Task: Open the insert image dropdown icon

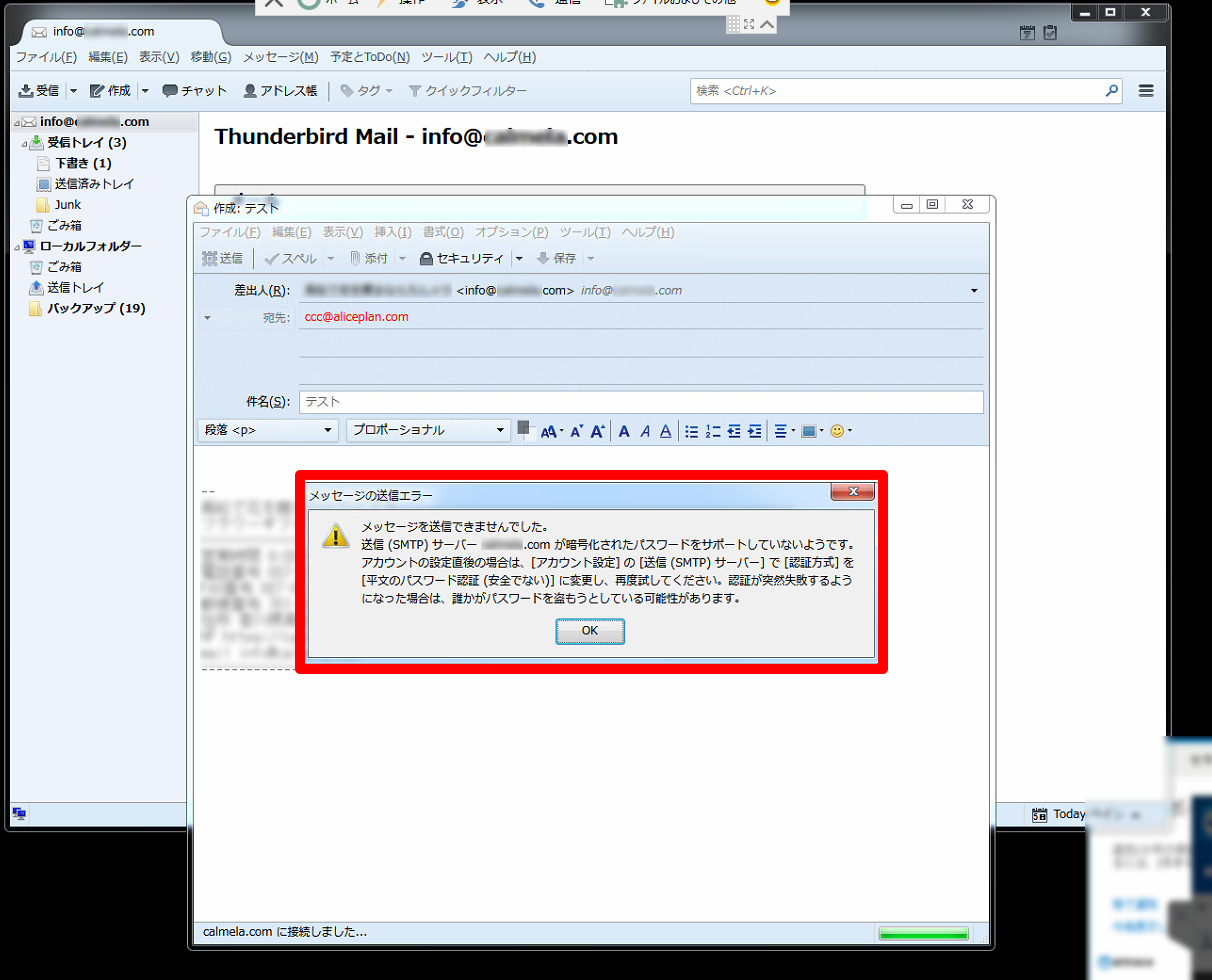Action: pos(812,431)
